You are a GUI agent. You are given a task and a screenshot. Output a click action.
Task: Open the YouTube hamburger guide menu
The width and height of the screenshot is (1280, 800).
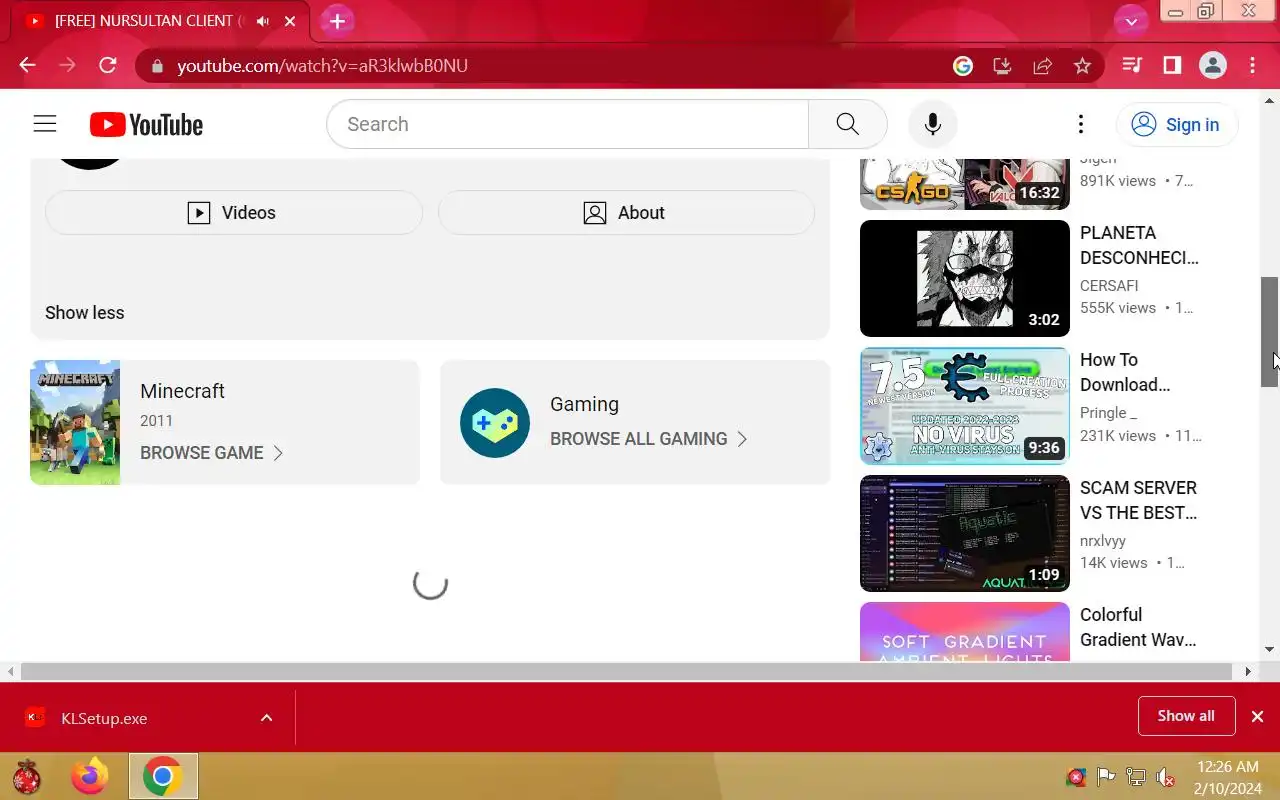coord(45,124)
